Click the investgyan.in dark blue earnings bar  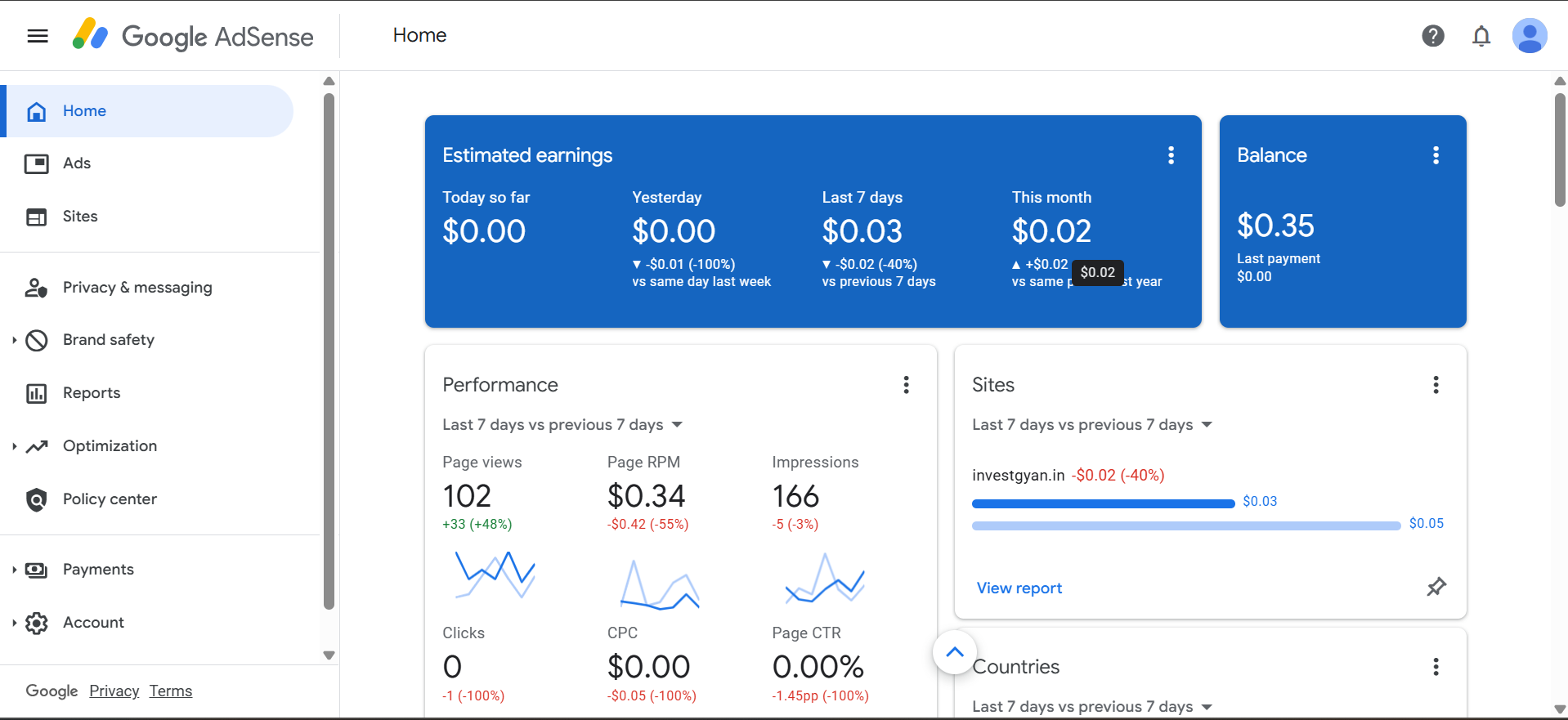click(x=1102, y=503)
